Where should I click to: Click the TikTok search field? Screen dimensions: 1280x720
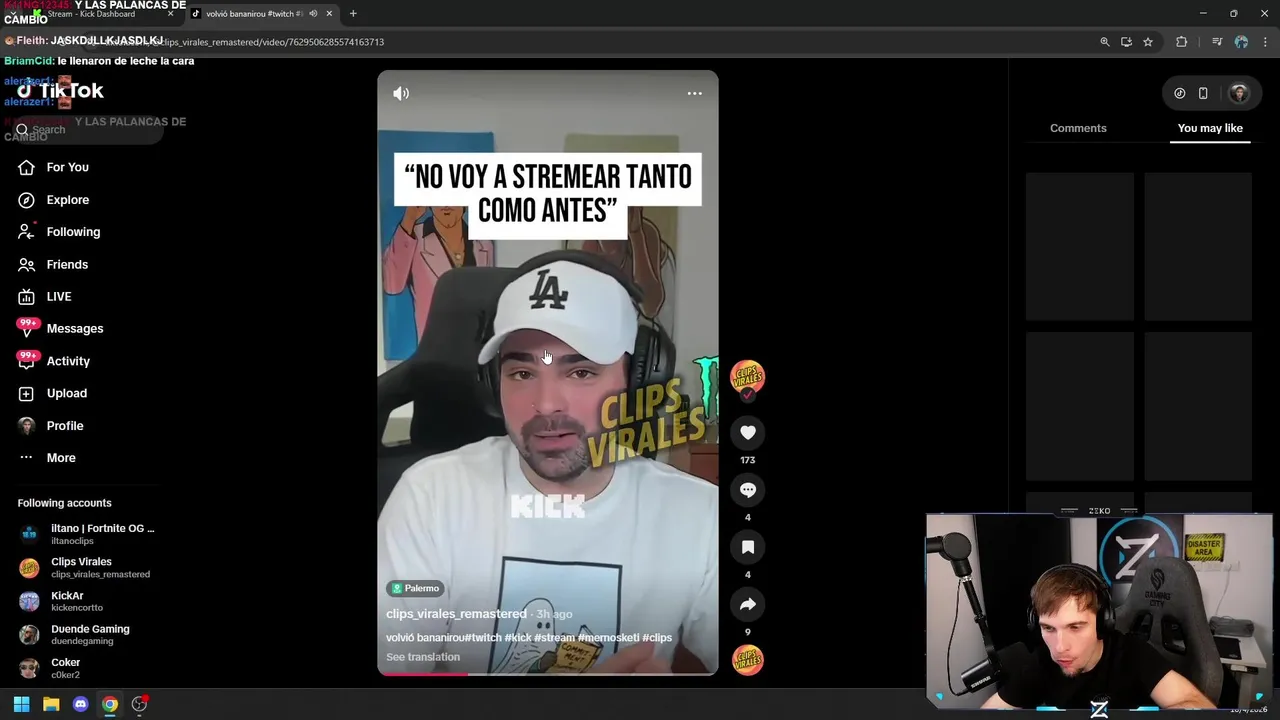pos(87,130)
